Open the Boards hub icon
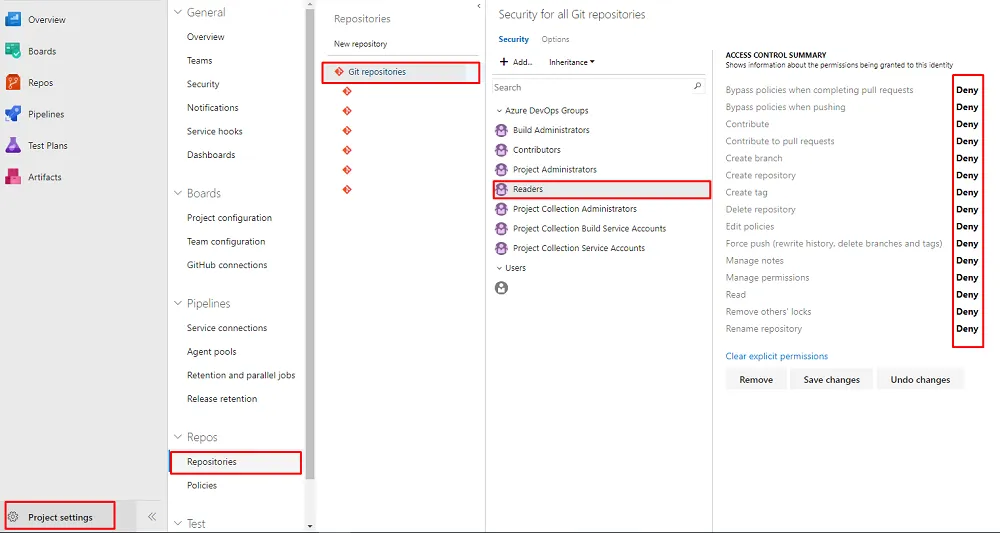Image resolution: width=1000 pixels, height=533 pixels. 13,51
